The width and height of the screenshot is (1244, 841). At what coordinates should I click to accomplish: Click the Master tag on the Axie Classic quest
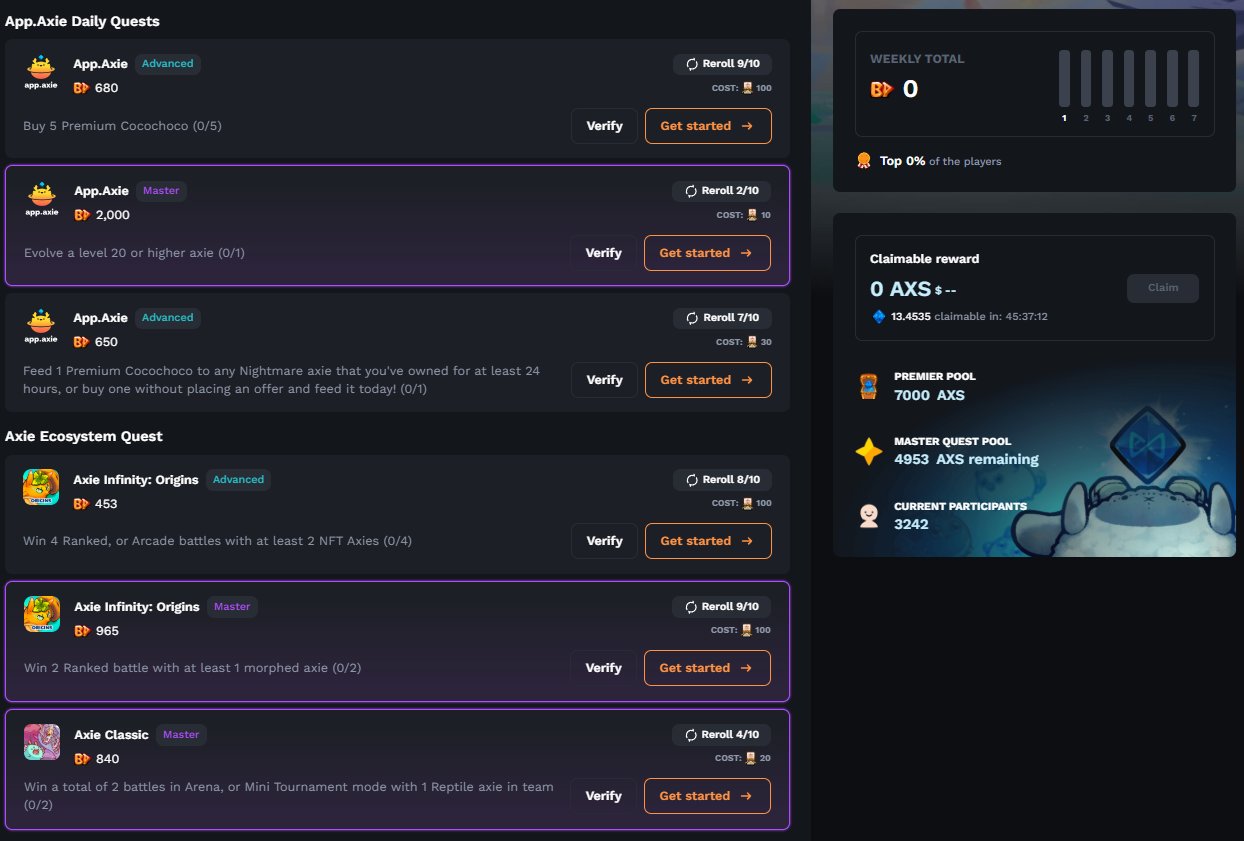coord(181,735)
